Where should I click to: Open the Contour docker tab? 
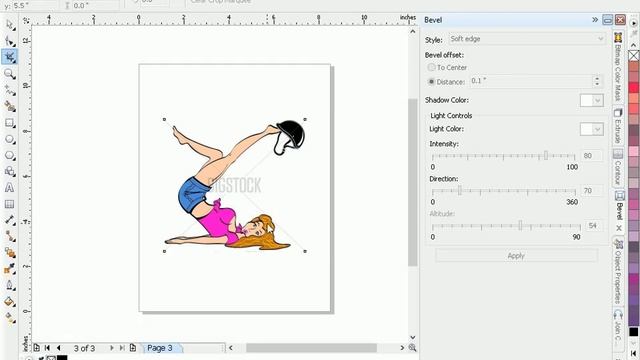coord(618,167)
